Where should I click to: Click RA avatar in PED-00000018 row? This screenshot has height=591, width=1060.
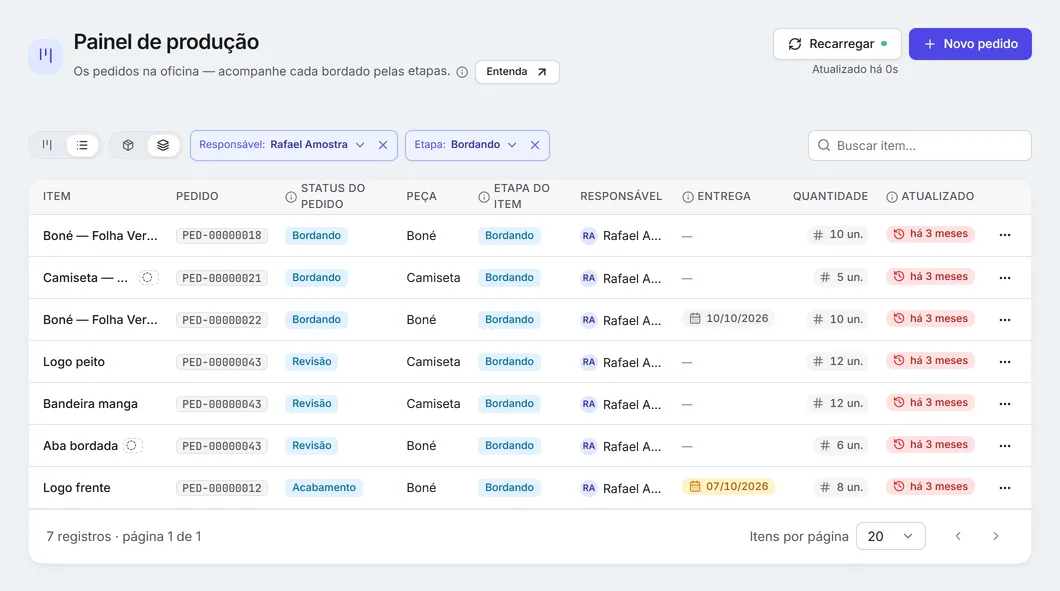pos(589,236)
